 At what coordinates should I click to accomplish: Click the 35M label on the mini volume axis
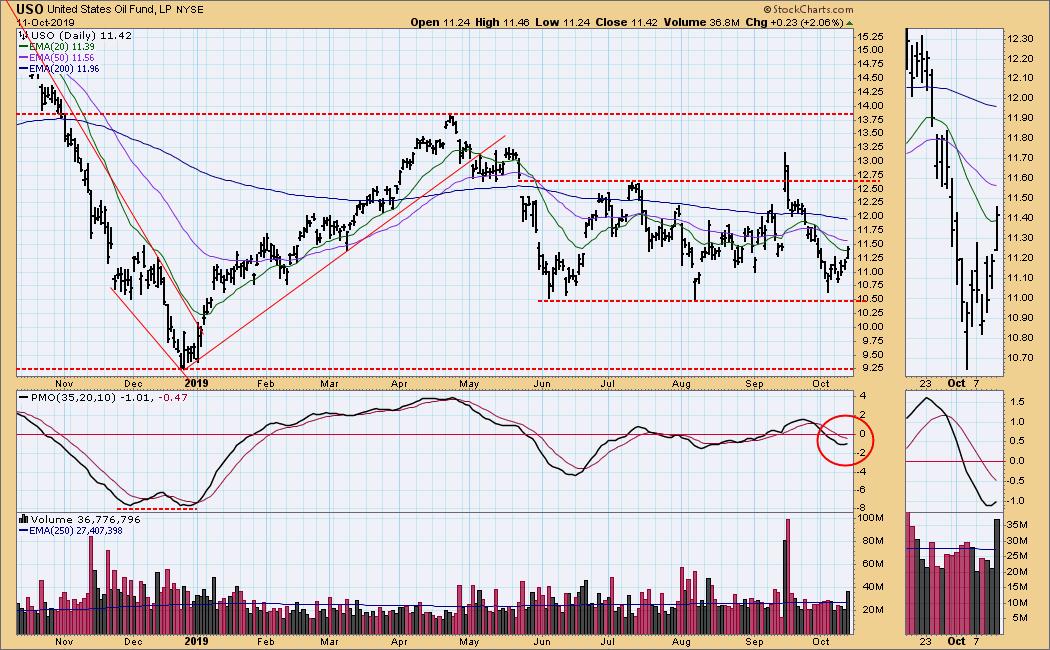1017,525
